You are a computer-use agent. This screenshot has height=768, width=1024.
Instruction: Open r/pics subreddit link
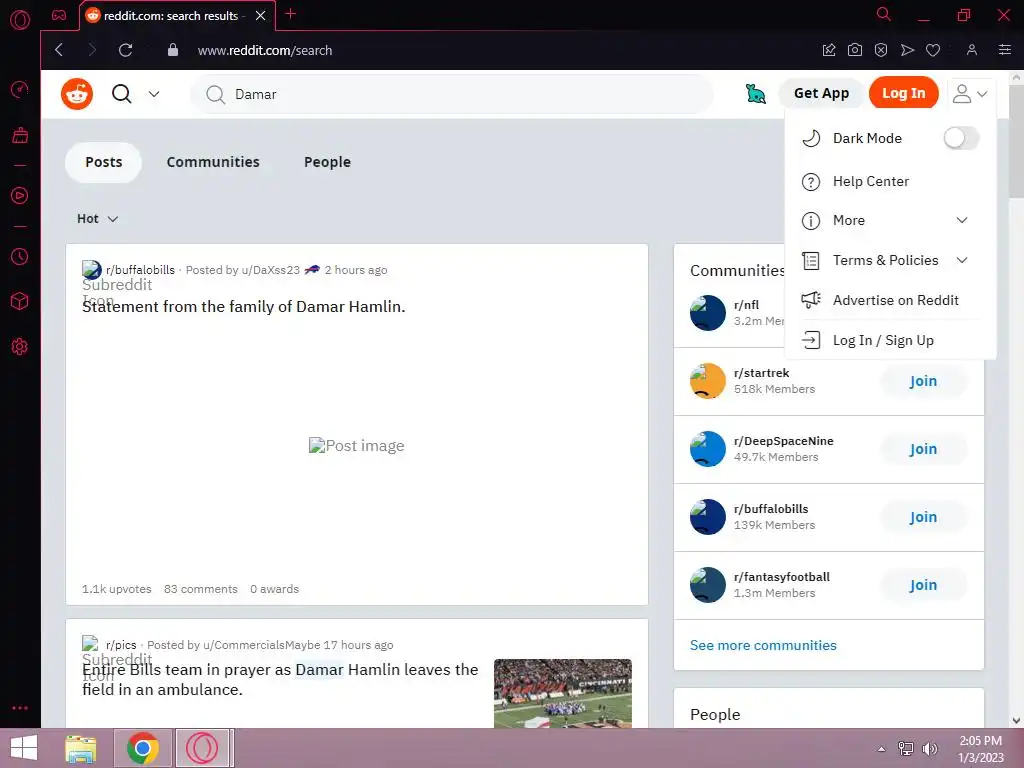tap(121, 645)
